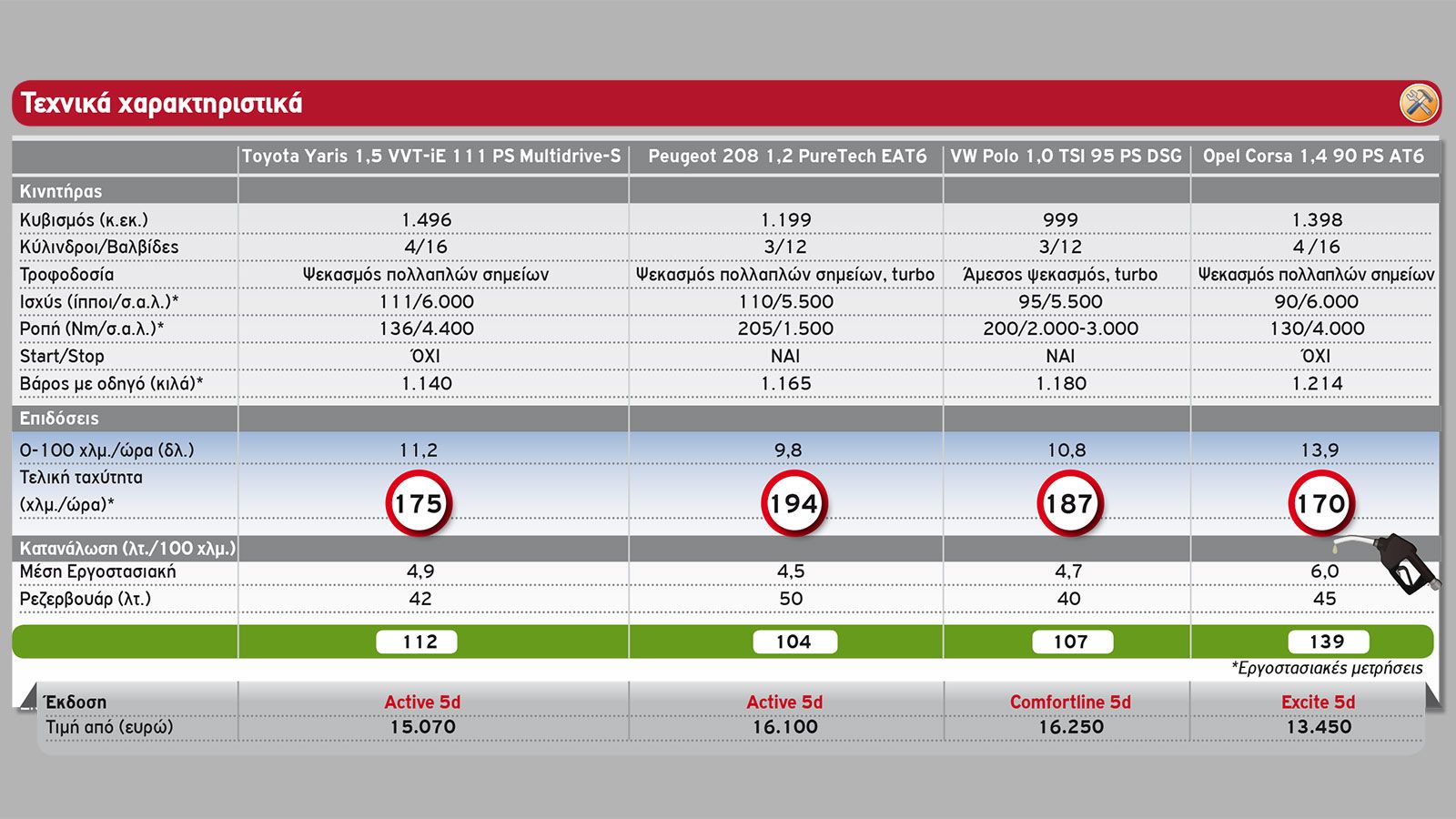Click the 95/5.500 power value
The image size is (1456, 819).
[1061, 301]
